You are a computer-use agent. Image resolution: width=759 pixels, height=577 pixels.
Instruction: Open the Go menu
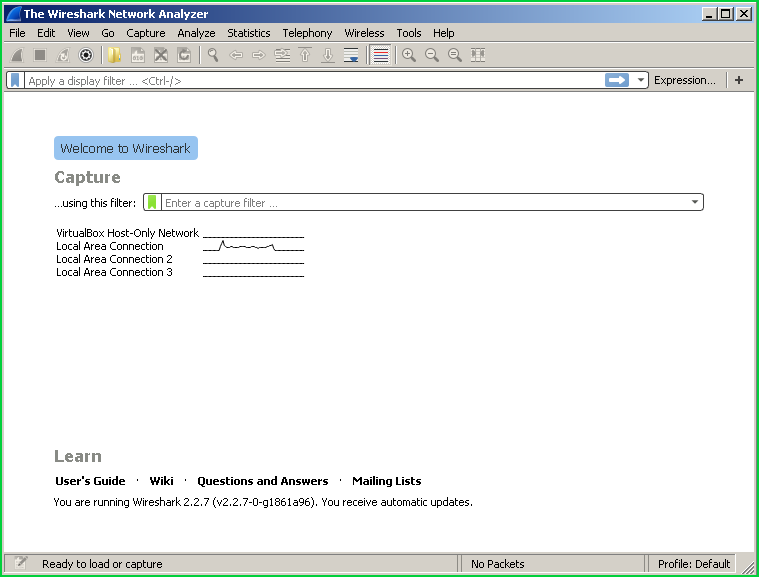[x=108, y=33]
